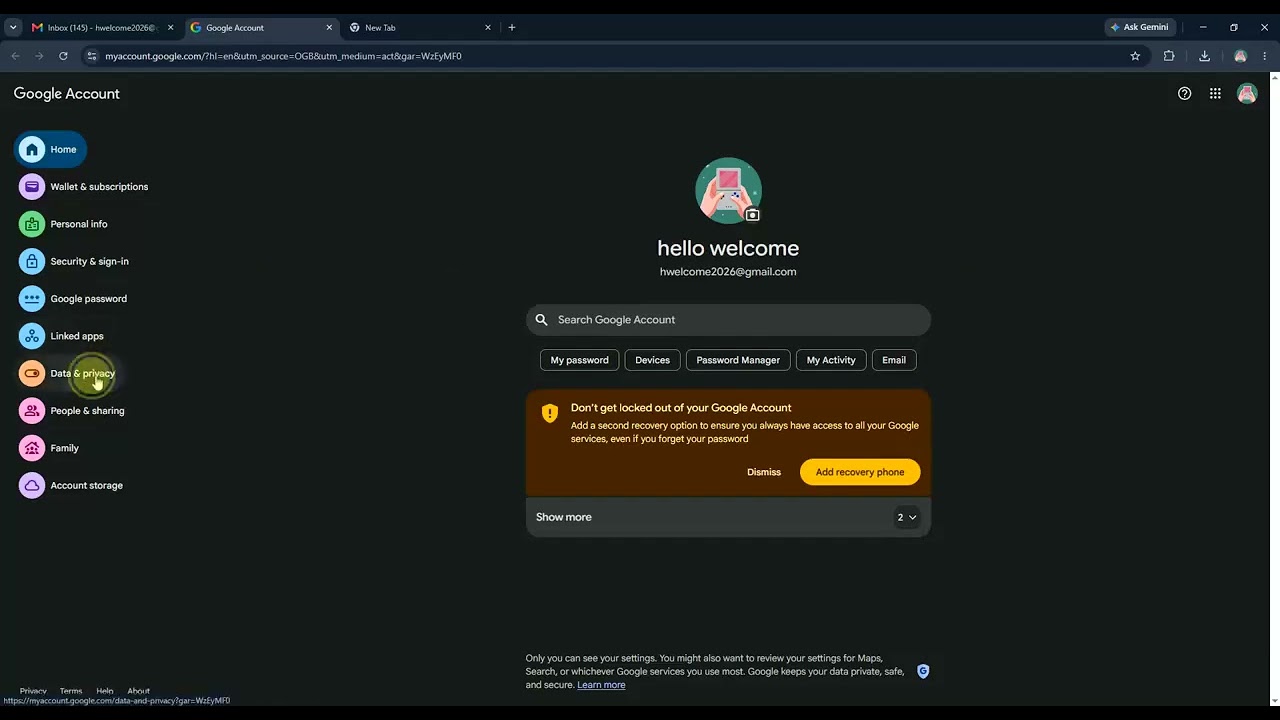Open the Terms footer link
Image resolution: width=1280 pixels, height=720 pixels.
(71, 691)
